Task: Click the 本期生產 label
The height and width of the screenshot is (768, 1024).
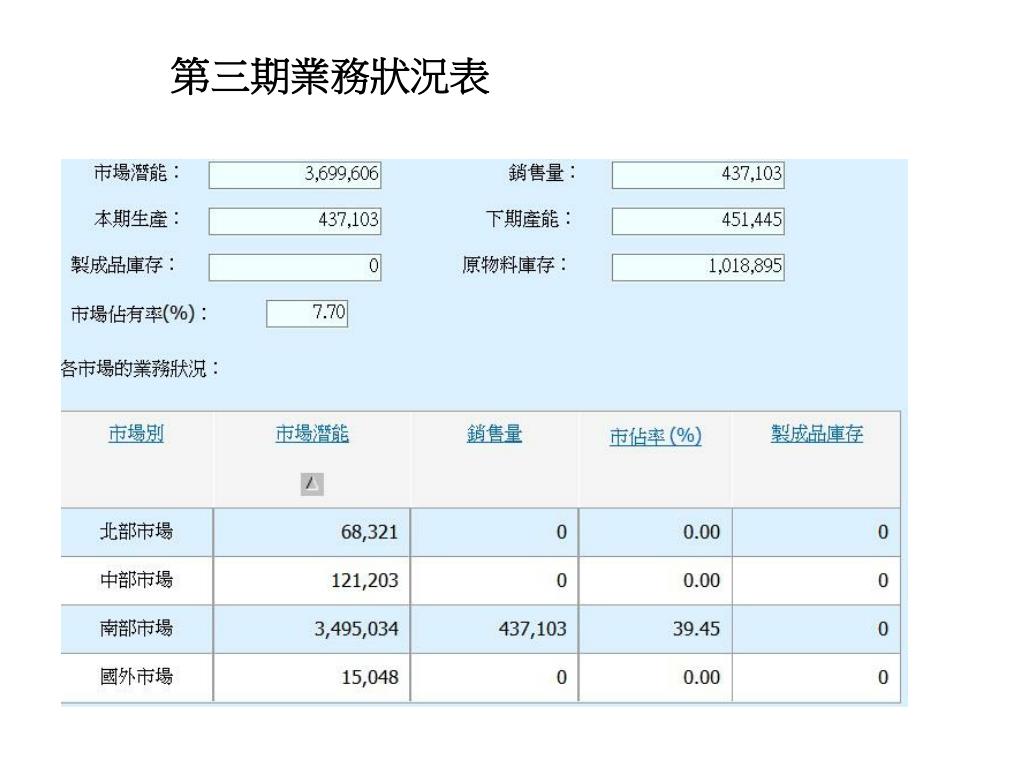Action: [x=136, y=219]
